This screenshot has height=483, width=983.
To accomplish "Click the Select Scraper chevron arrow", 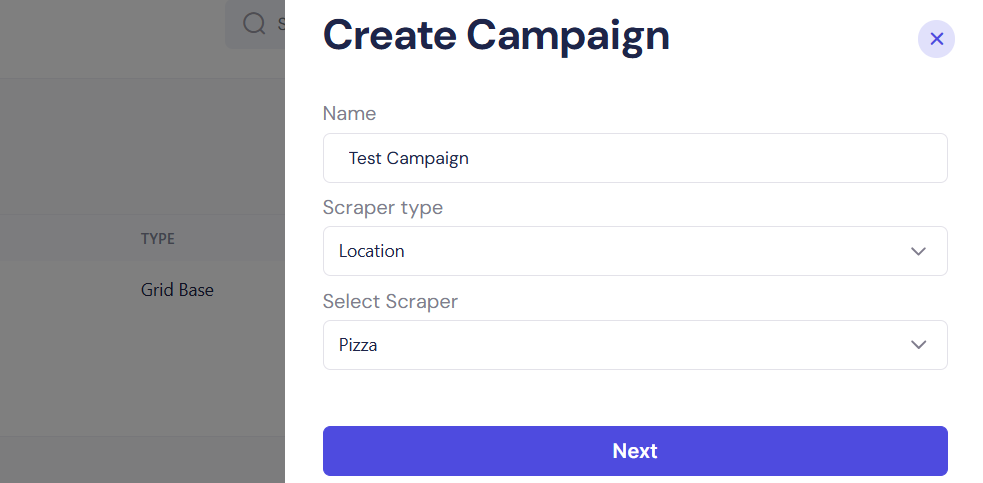I will [x=918, y=345].
